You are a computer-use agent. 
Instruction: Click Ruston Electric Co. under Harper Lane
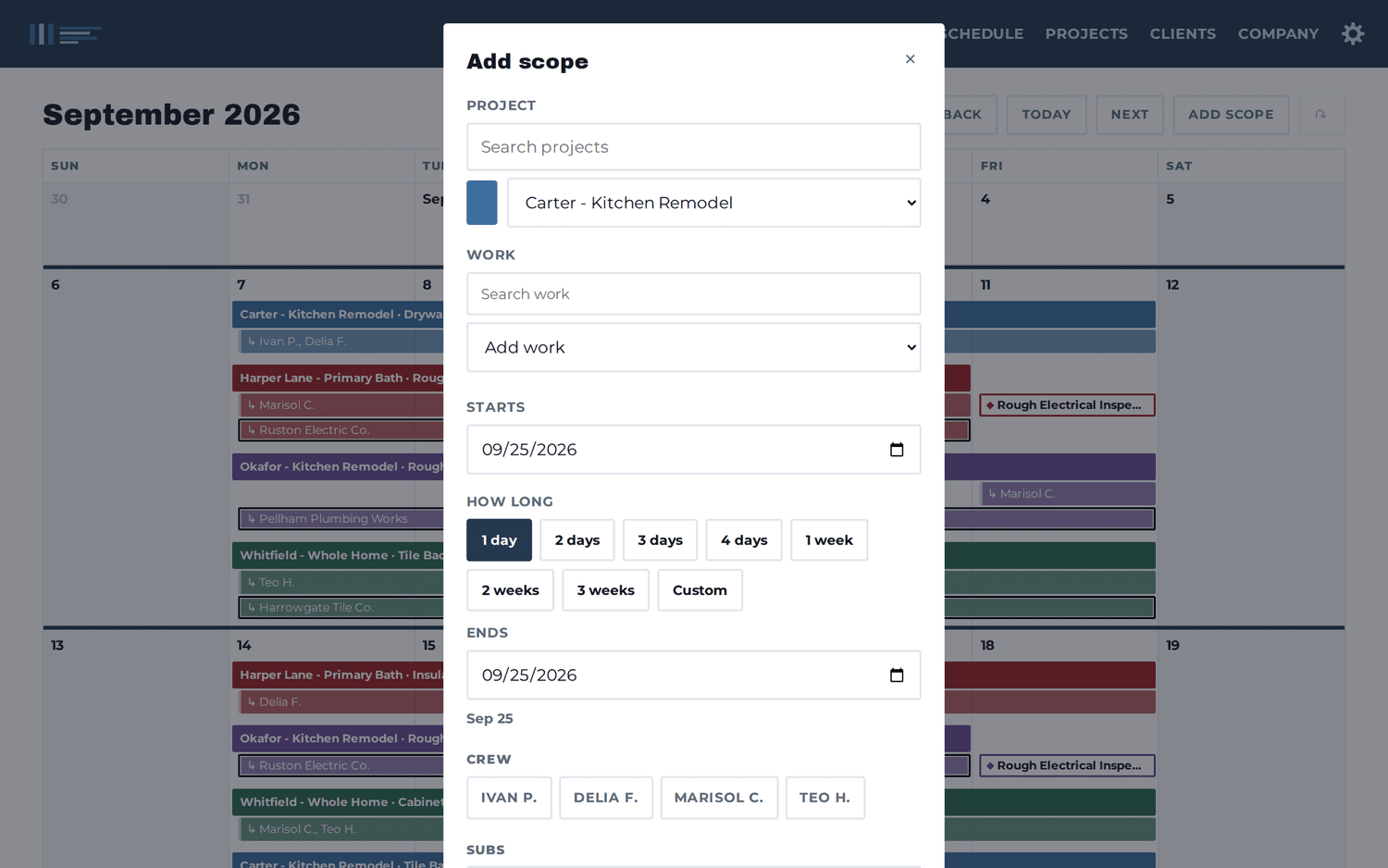click(x=341, y=430)
